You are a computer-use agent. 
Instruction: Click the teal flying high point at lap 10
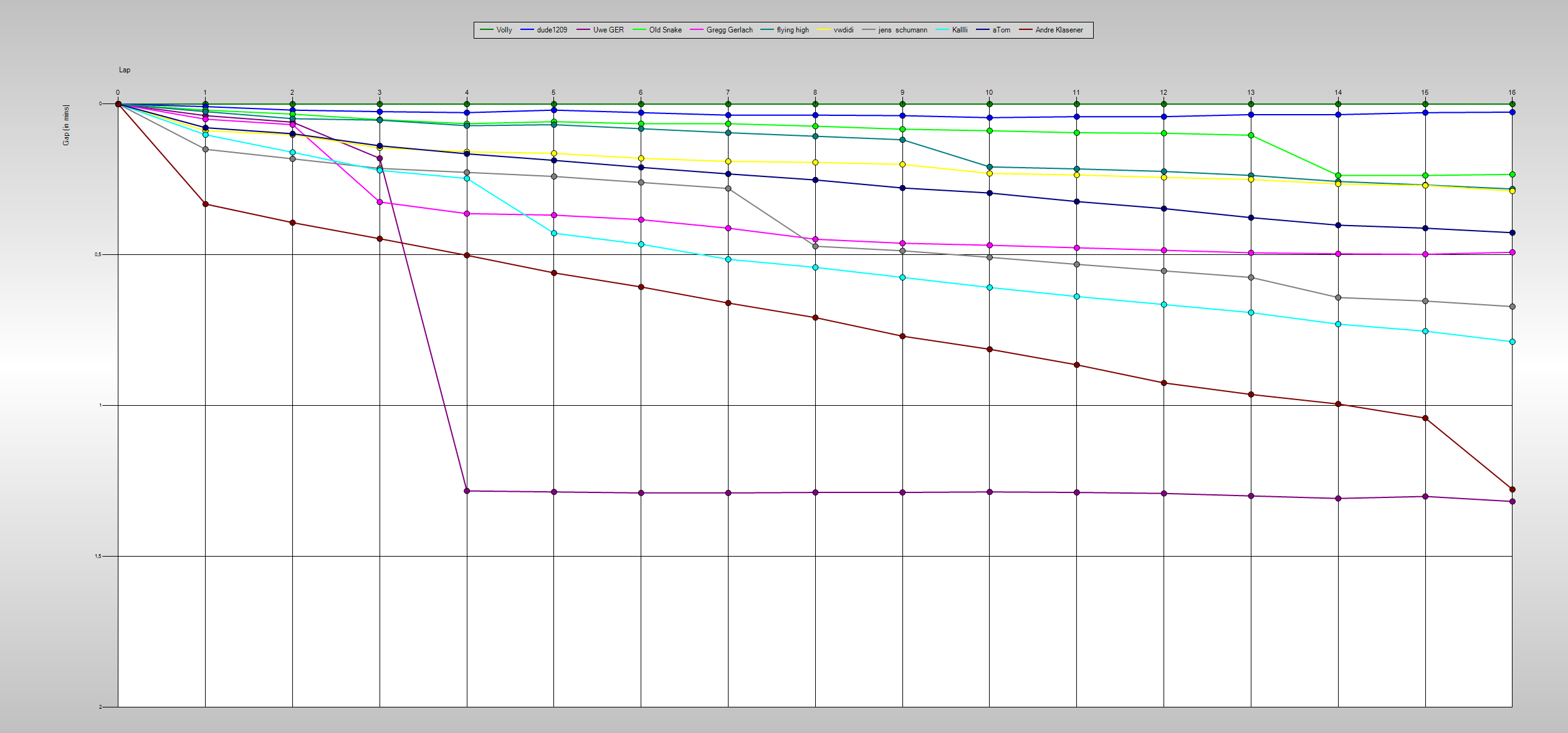coord(990,167)
